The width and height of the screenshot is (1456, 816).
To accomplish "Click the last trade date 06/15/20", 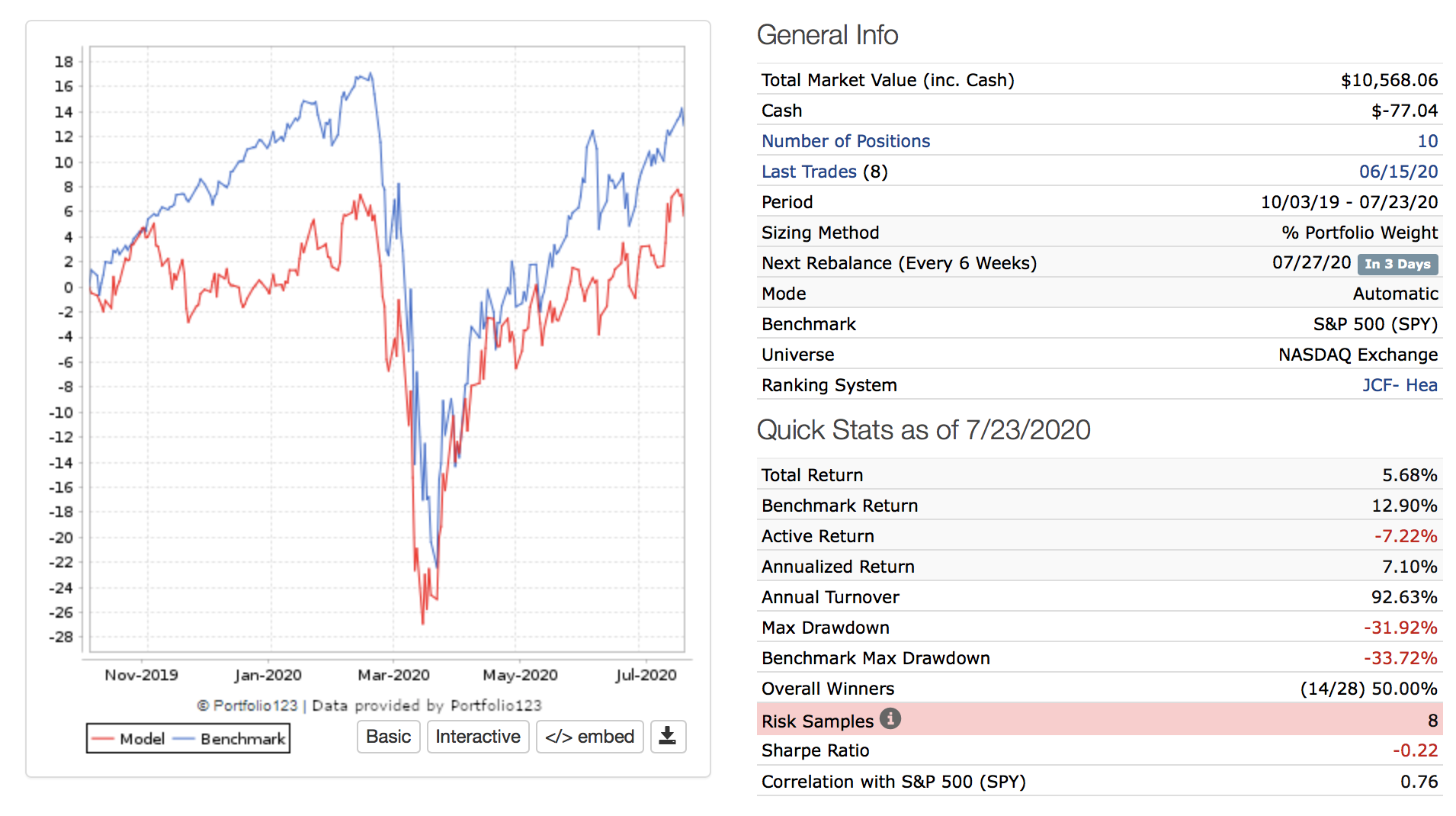I will pyautogui.click(x=1398, y=172).
